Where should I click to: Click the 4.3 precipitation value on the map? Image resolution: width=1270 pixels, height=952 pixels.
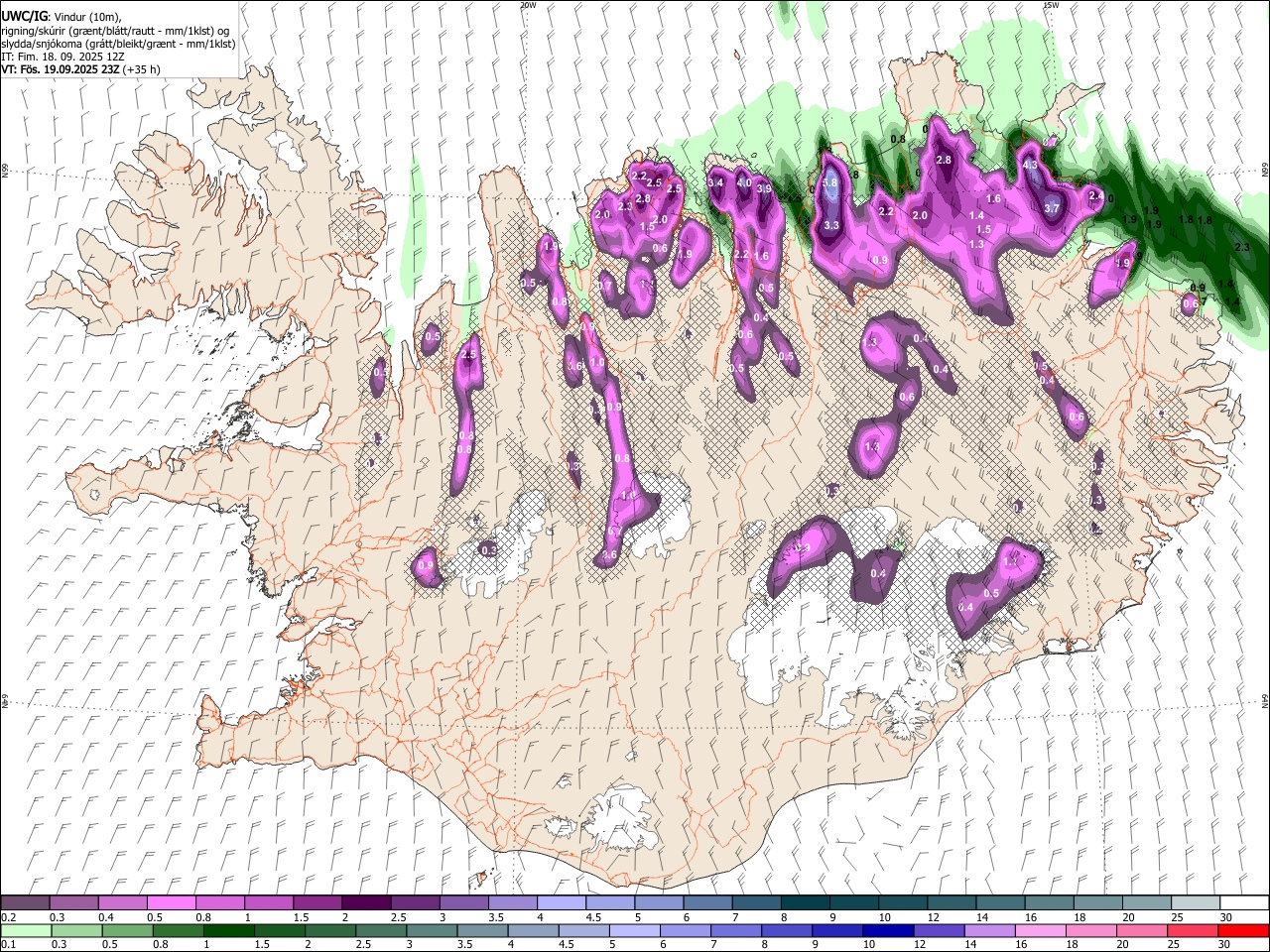coord(1031,165)
